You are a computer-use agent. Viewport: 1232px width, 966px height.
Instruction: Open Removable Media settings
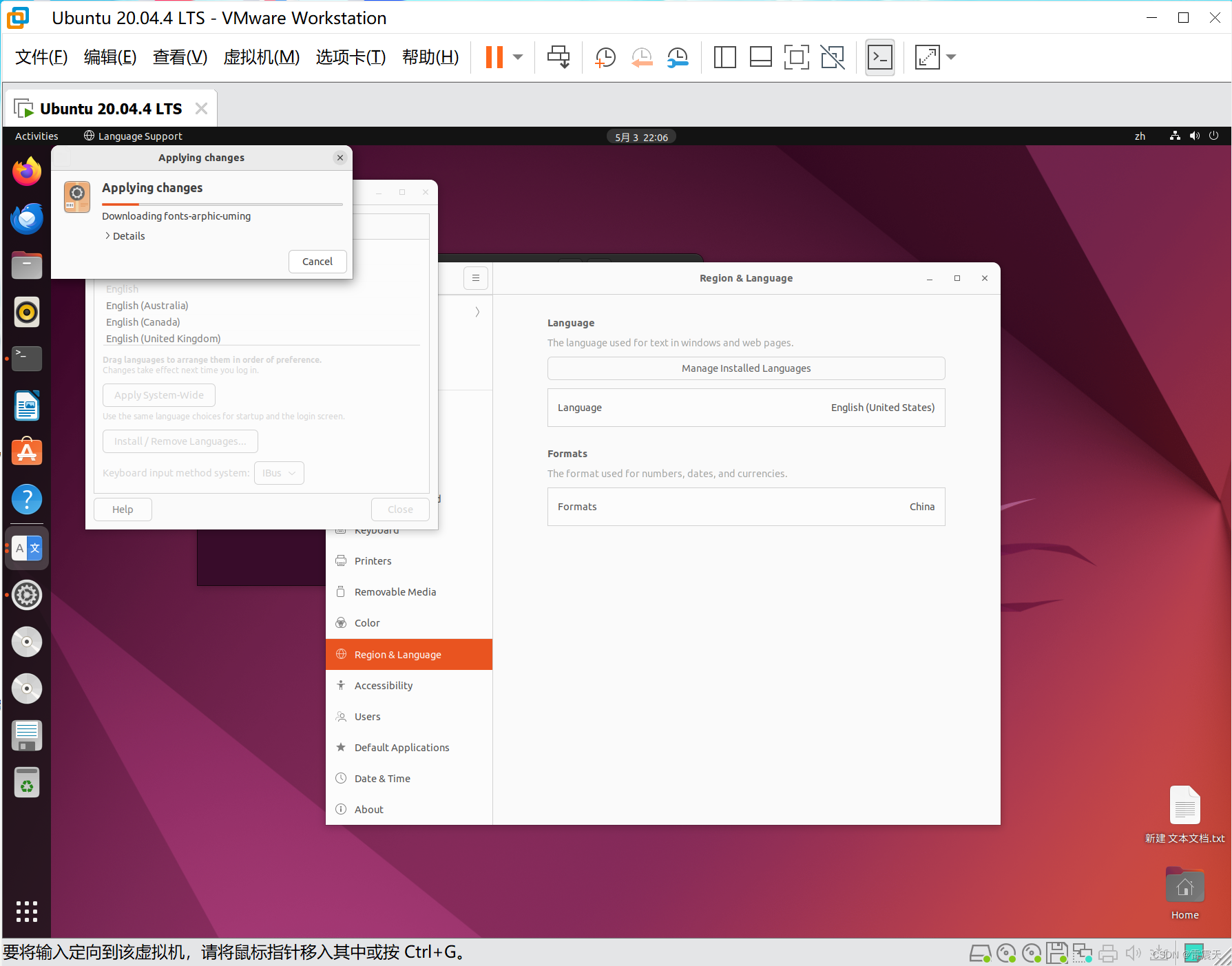click(x=409, y=592)
